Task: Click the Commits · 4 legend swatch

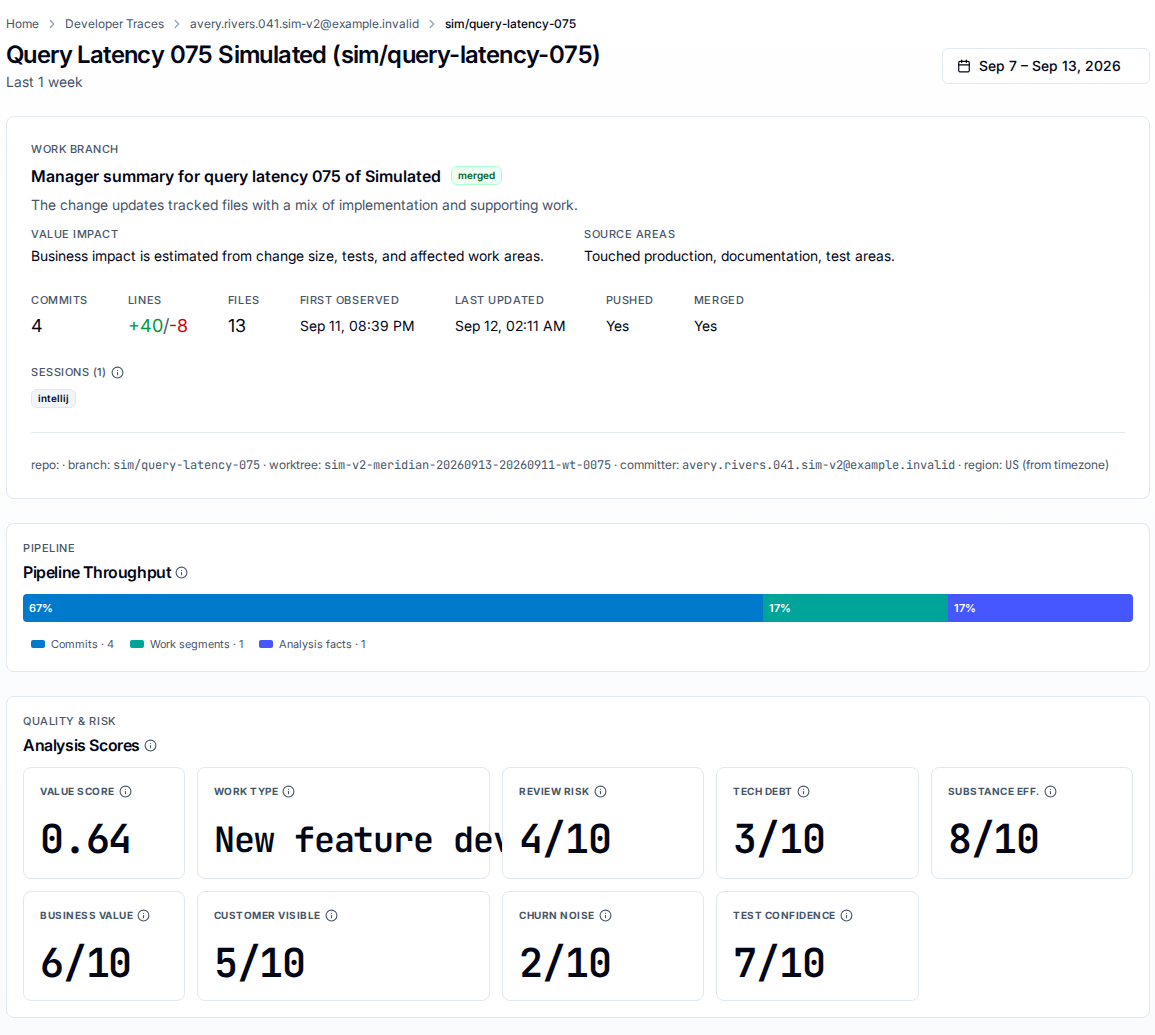Action: click(x=38, y=645)
